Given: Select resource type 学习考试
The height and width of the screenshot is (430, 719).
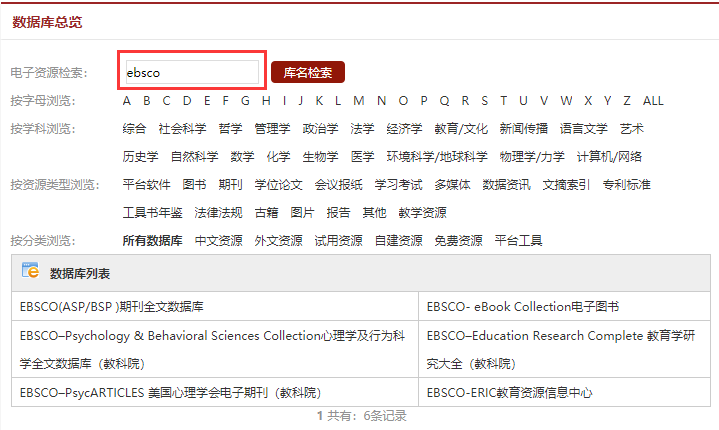Looking at the screenshot, I should 398,185.
